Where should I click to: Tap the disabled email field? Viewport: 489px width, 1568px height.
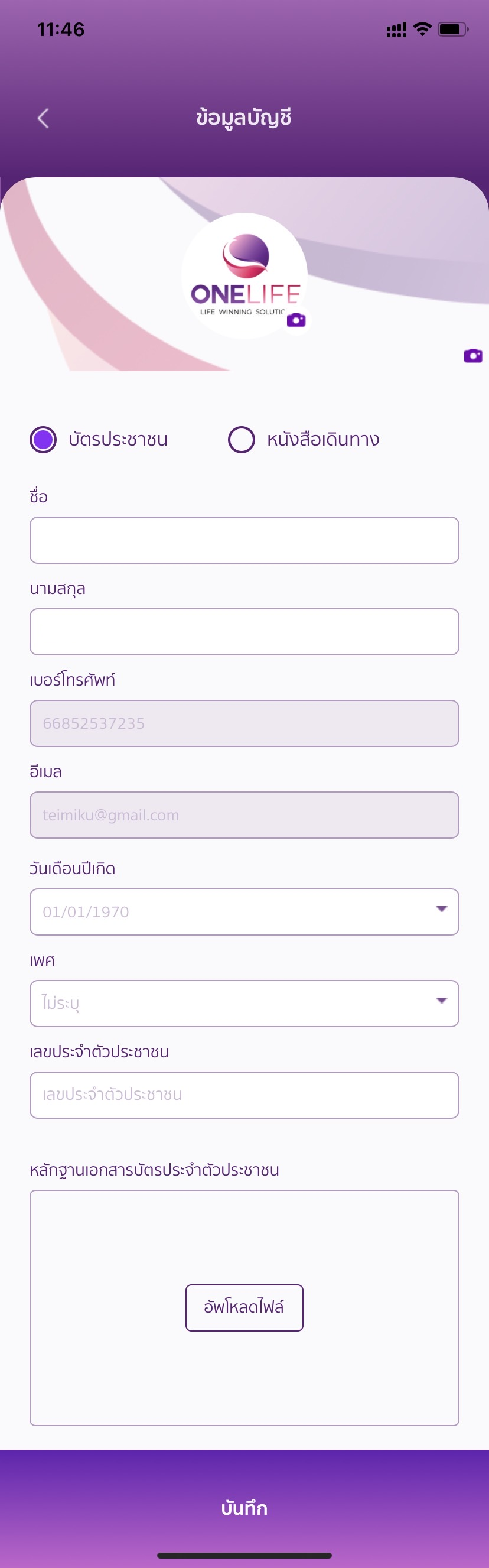(x=244, y=814)
